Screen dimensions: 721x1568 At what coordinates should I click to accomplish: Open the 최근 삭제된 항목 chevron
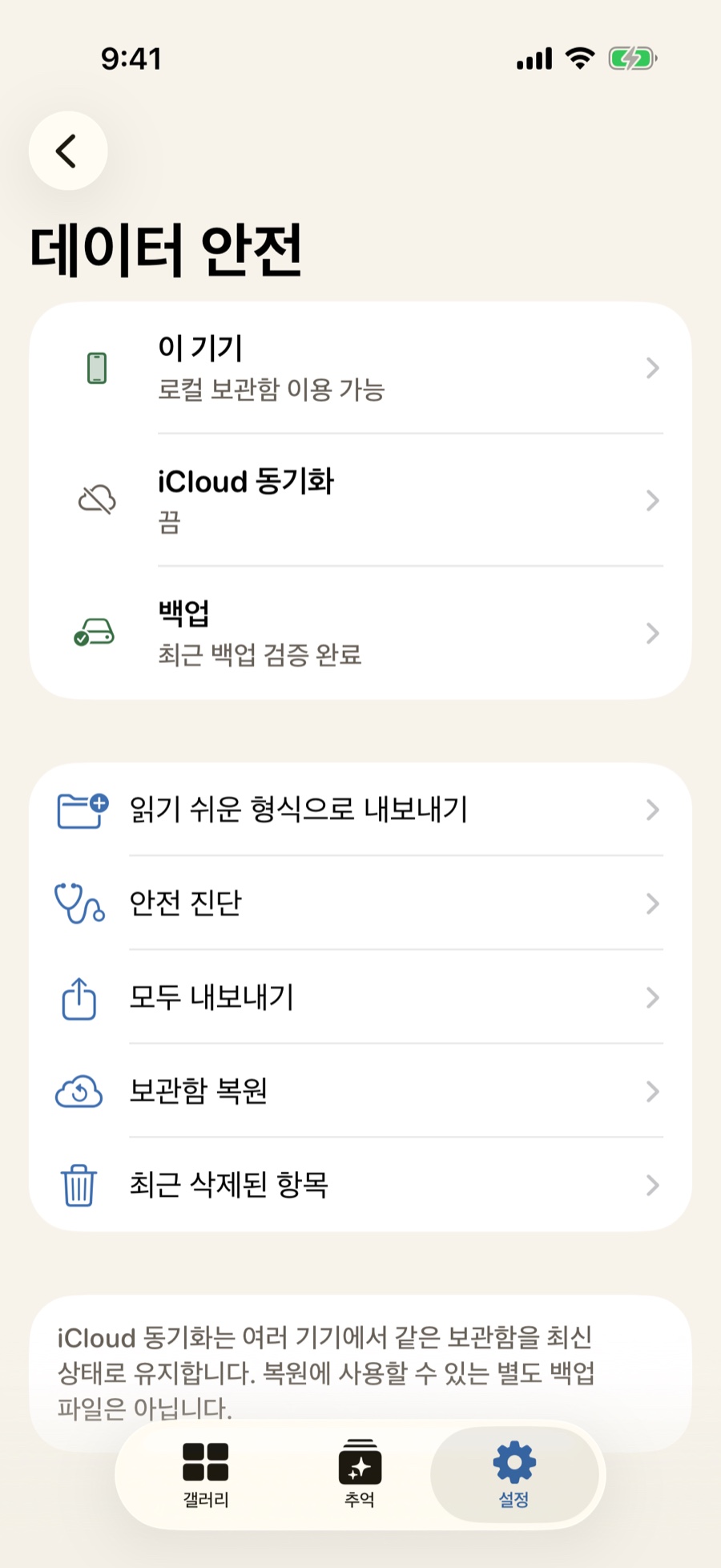653,1185
